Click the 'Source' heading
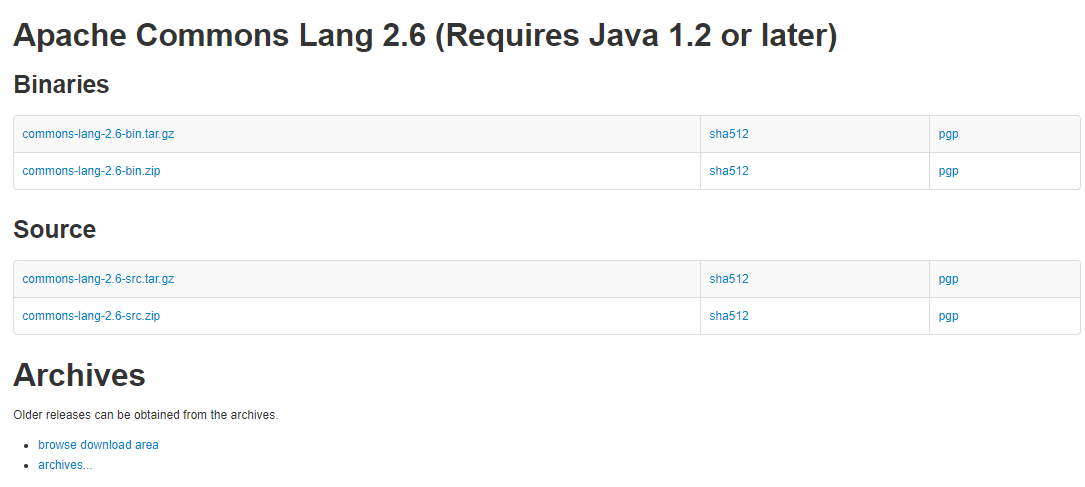Image resolution: width=1085 pixels, height=487 pixels. pyautogui.click(x=55, y=229)
